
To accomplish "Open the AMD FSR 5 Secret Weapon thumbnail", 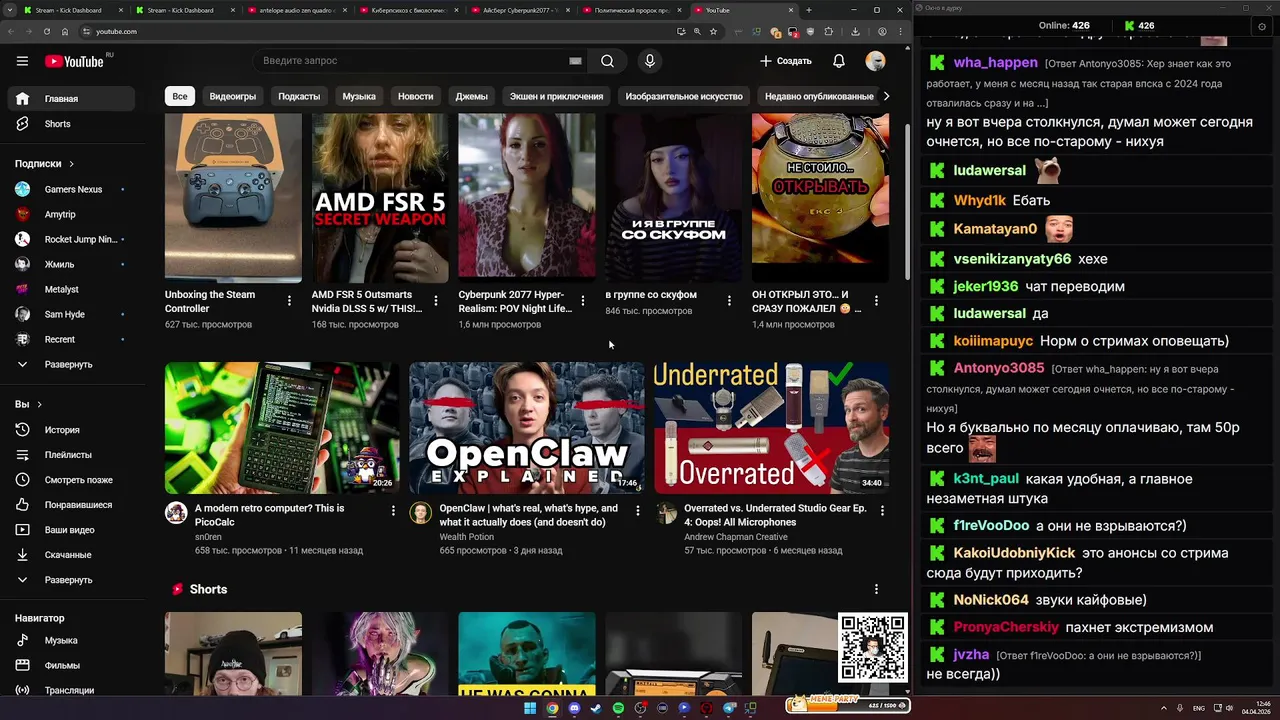I will 380,197.
